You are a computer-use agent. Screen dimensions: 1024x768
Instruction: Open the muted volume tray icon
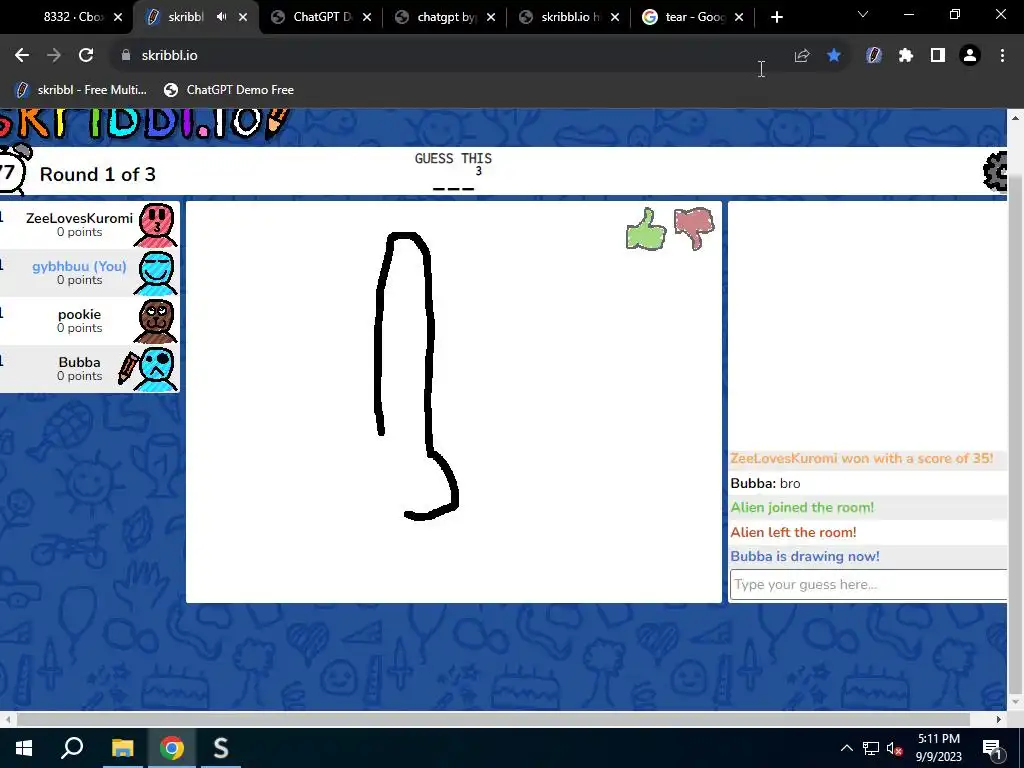(x=895, y=748)
